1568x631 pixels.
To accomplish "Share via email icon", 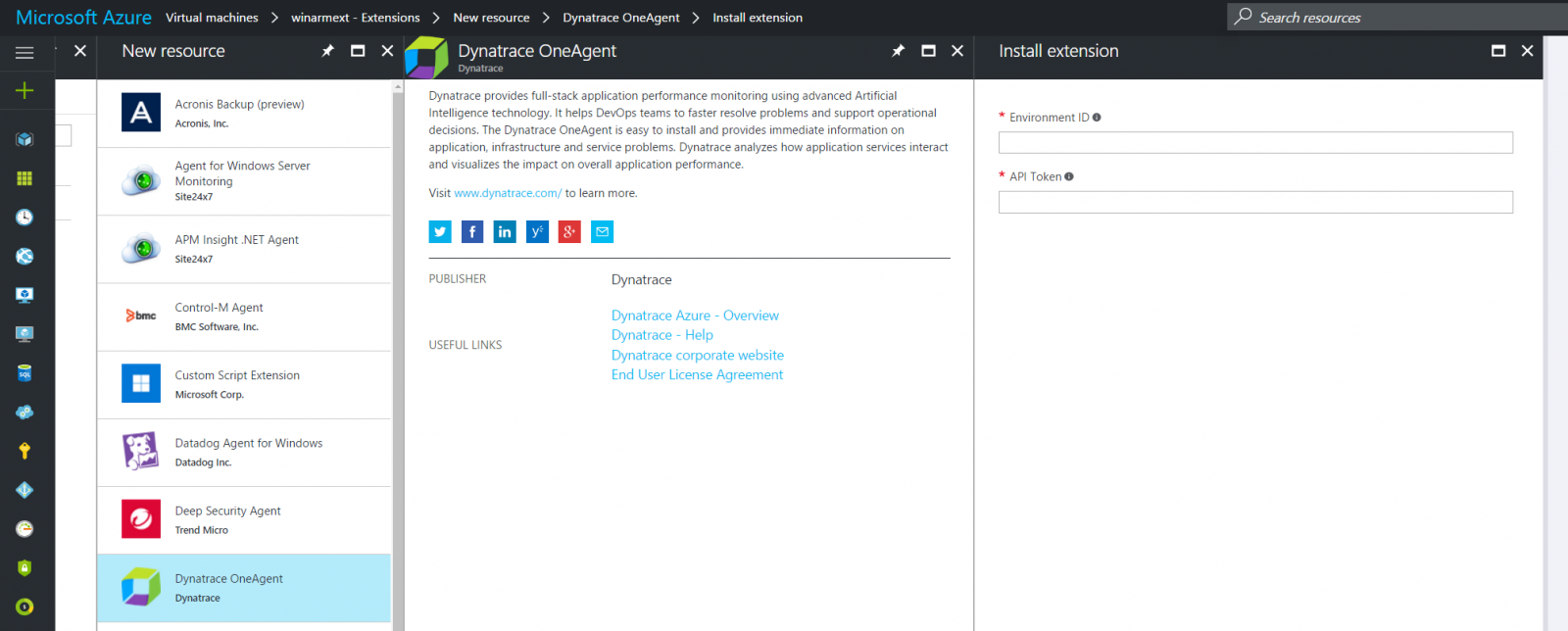I will click(x=602, y=231).
